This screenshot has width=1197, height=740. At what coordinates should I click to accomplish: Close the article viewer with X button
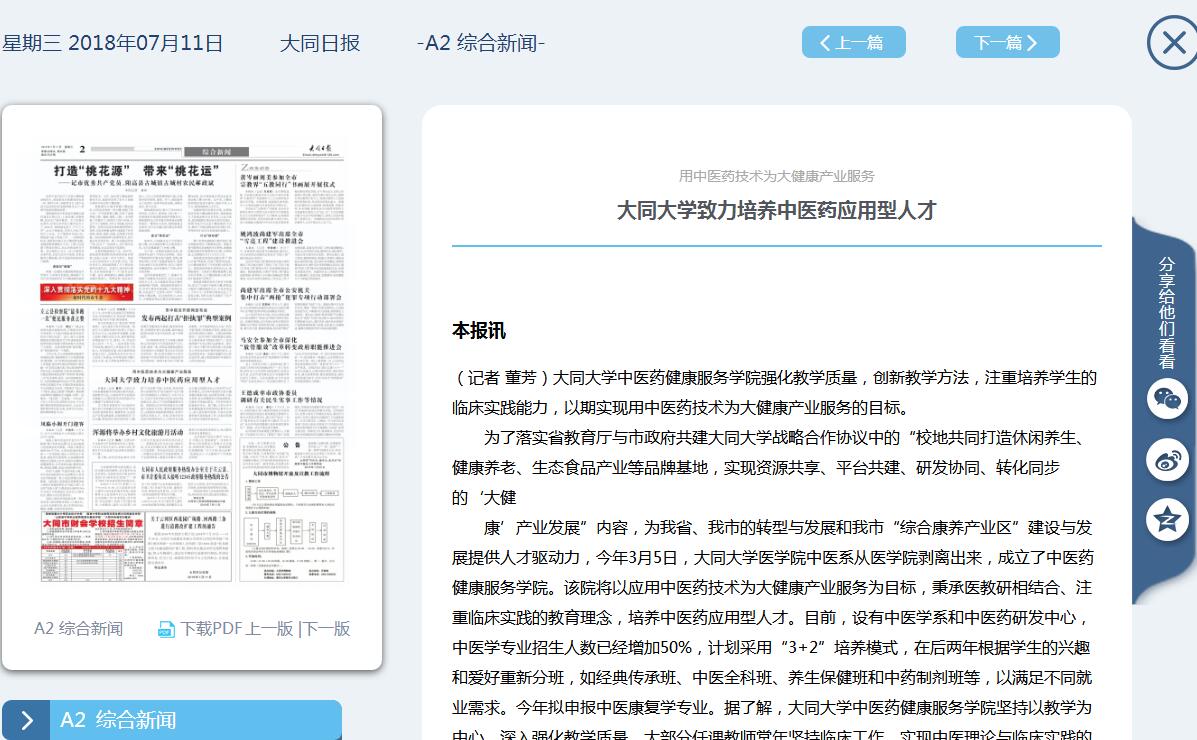[1173, 43]
